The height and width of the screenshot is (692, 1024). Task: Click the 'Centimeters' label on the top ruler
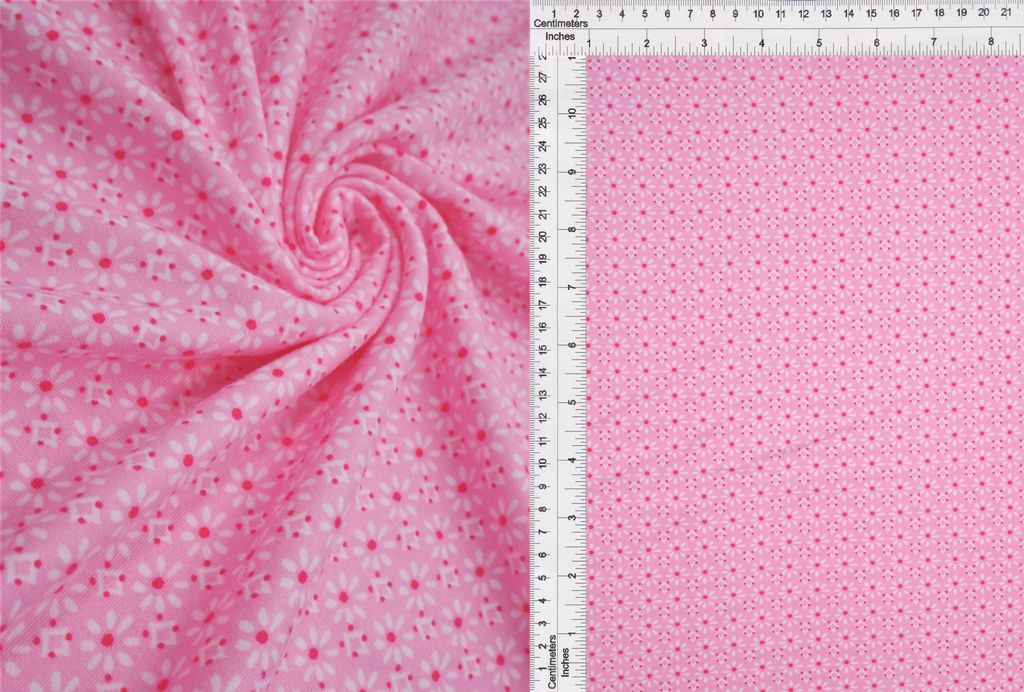click(561, 22)
